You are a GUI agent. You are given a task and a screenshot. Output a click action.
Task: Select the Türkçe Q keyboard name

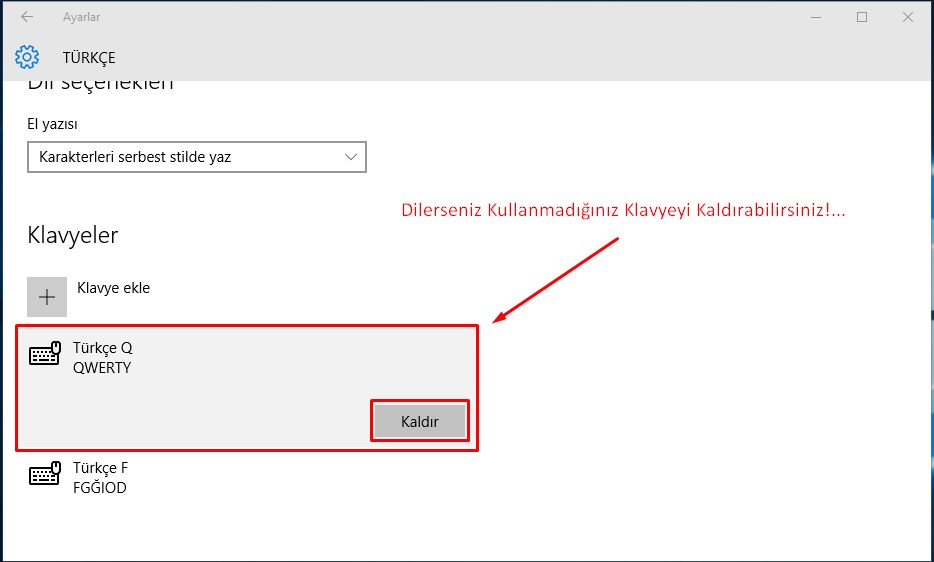pos(102,348)
